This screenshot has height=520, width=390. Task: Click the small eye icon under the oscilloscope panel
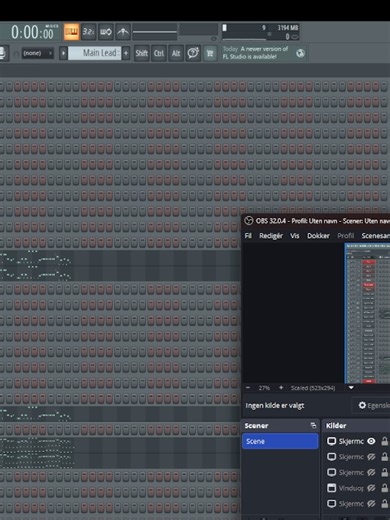pos(214,39)
